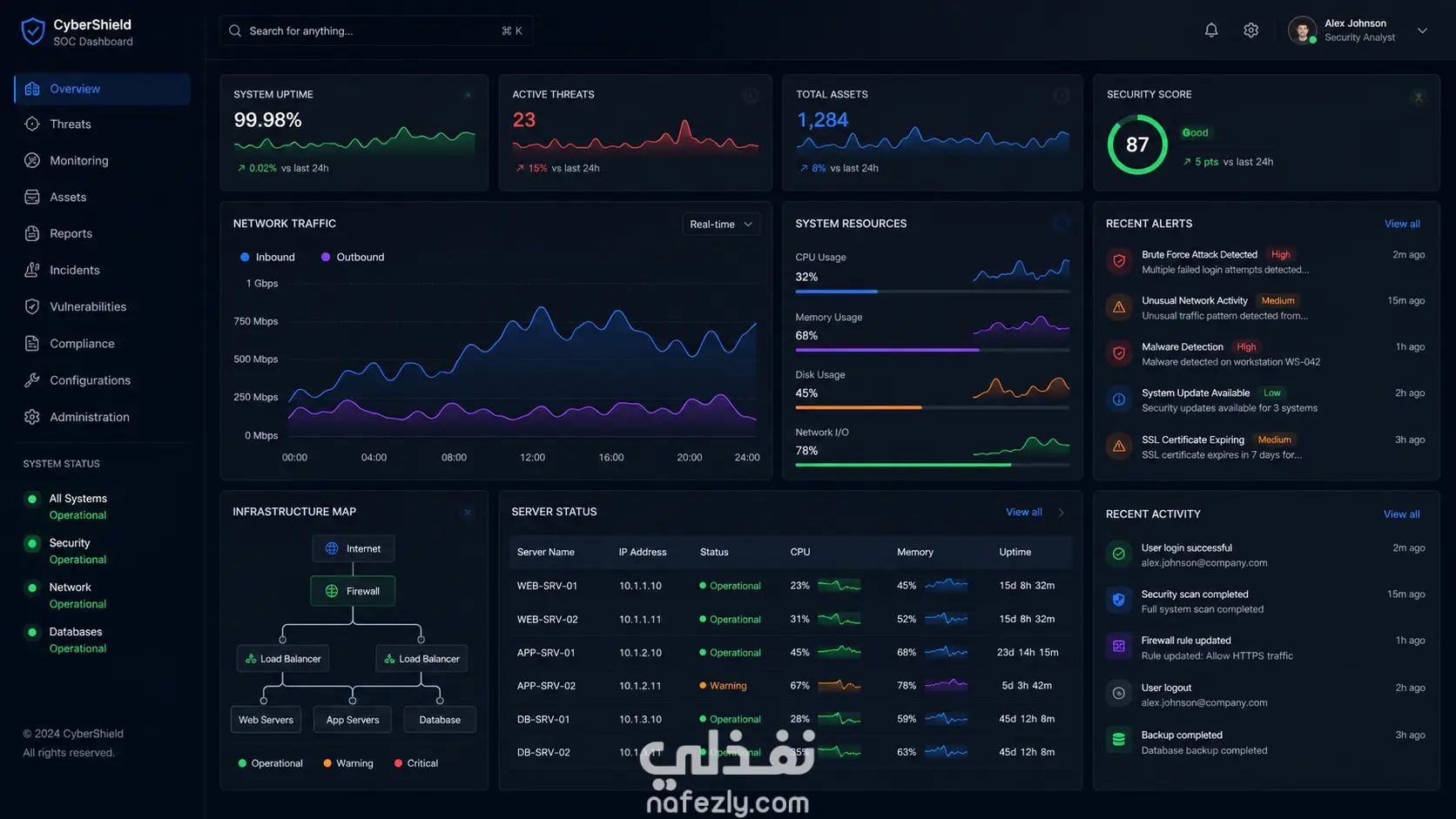Click the Firewall rule updated icon

(x=1119, y=647)
